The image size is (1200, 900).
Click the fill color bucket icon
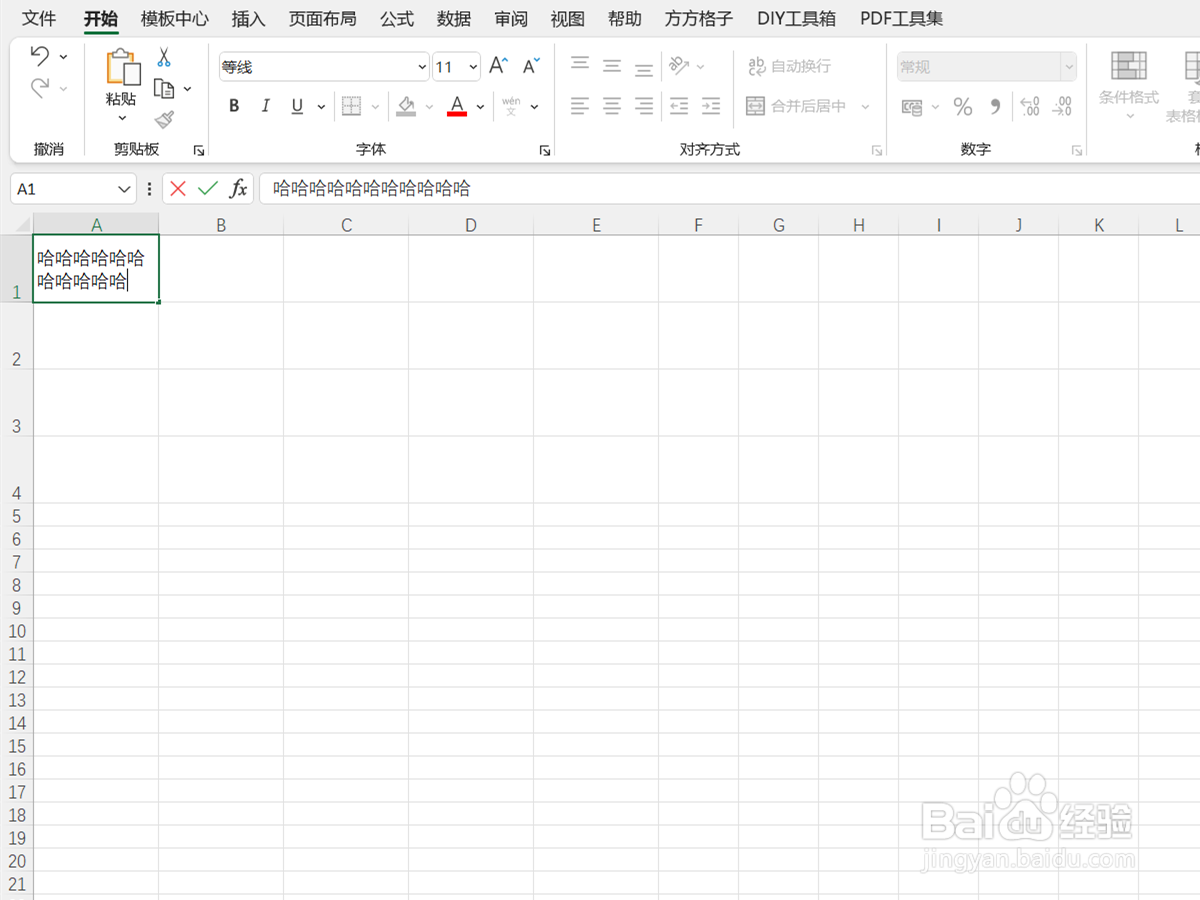coord(405,105)
